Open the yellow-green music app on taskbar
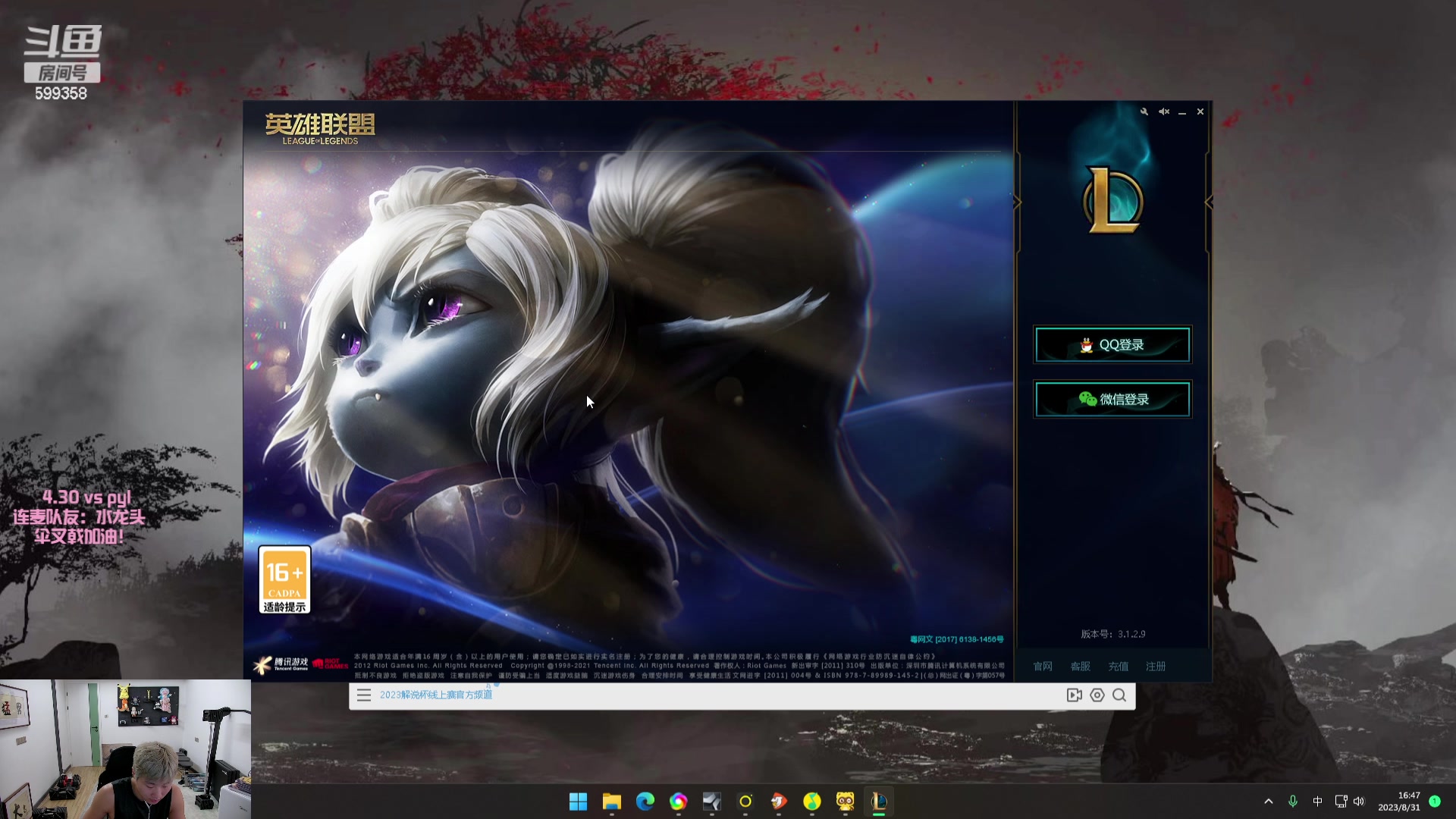This screenshot has height=819, width=1456. click(812, 802)
